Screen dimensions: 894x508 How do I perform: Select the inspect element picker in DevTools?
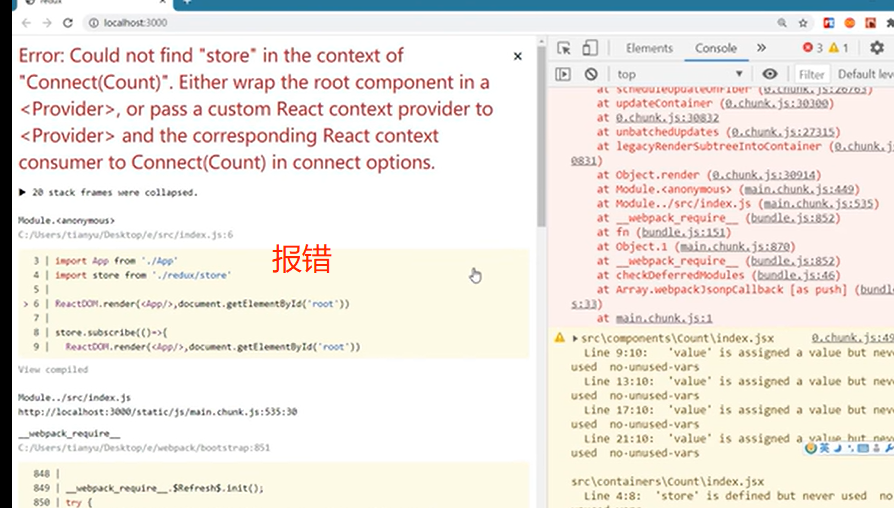click(564, 48)
